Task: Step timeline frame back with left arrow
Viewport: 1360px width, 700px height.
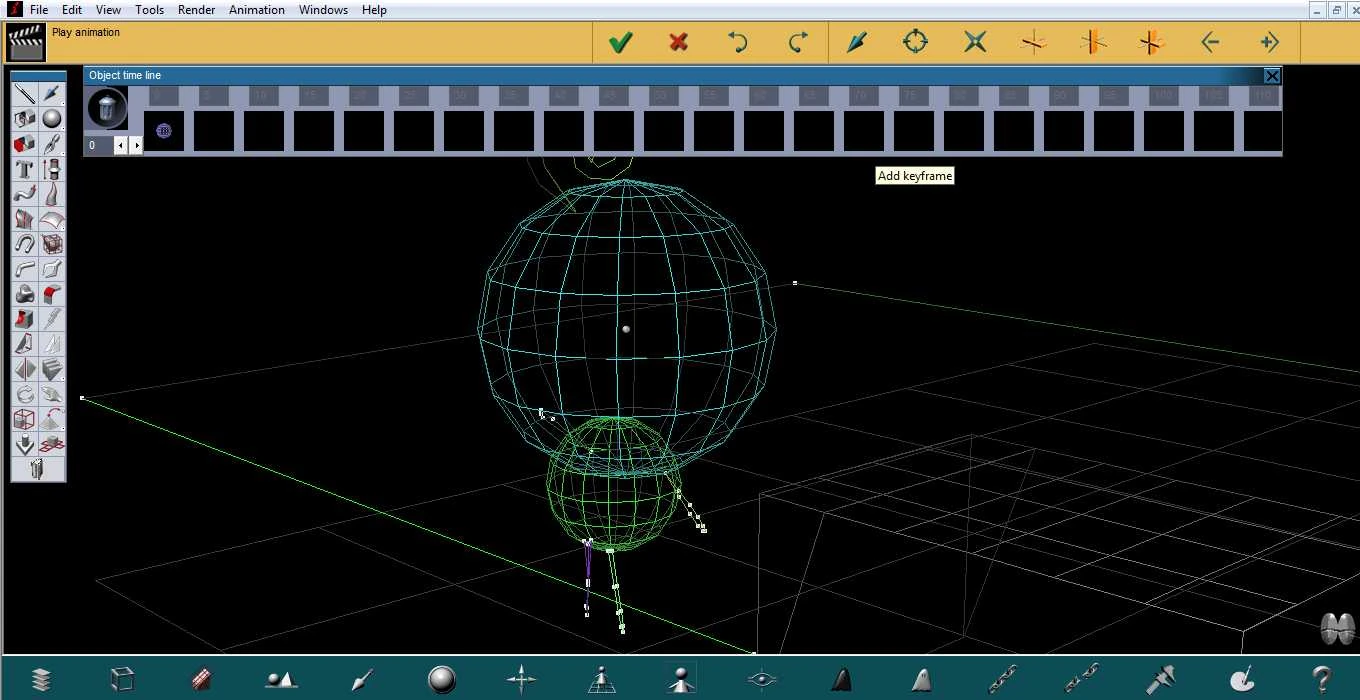Action: point(121,146)
